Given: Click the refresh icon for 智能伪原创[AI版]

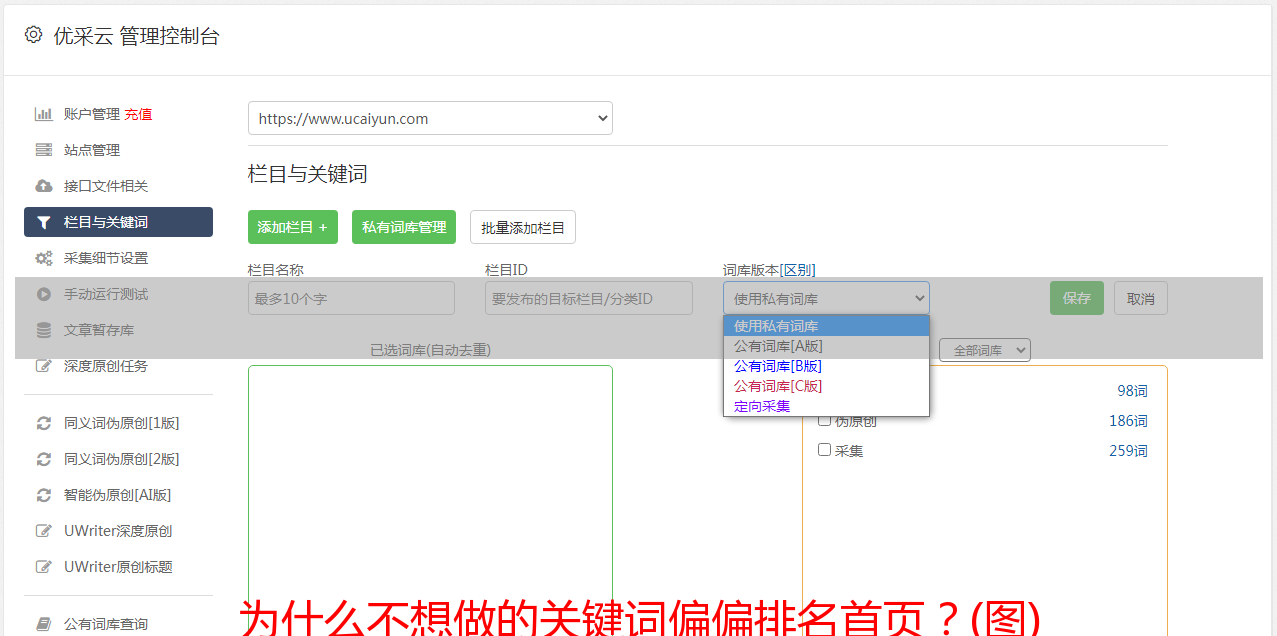Looking at the screenshot, I should pyautogui.click(x=44, y=495).
